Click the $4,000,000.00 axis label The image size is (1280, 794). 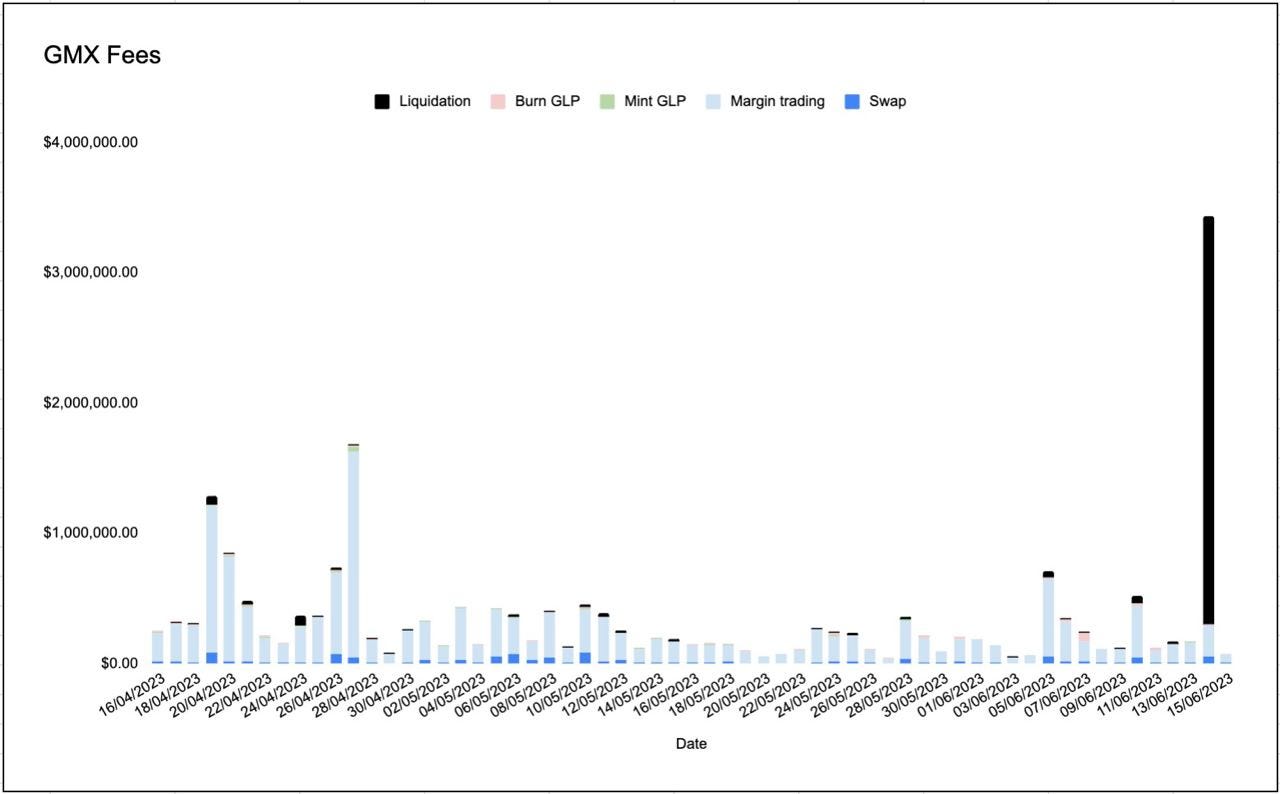pyautogui.click(x=90, y=142)
